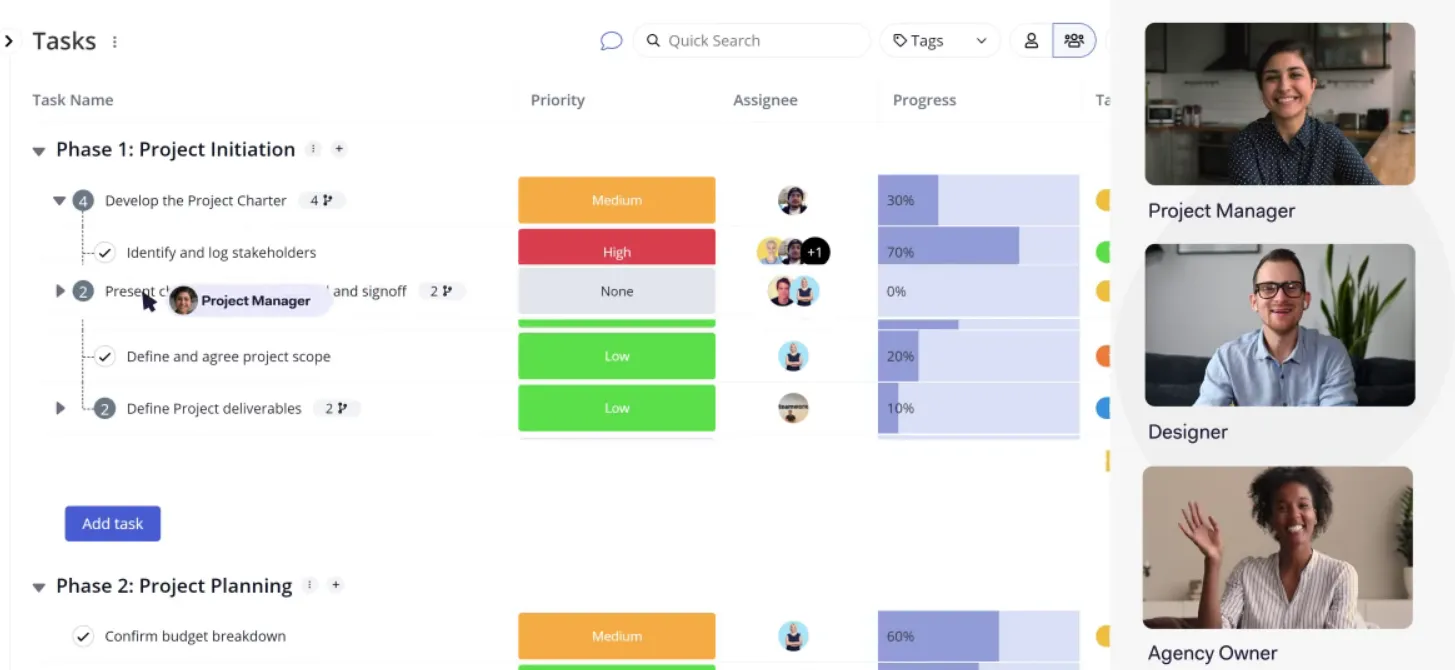The image size is (1455, 670).
Task: Toggle the Confirm budget breakdown checkmark
Action: (83, 636)
